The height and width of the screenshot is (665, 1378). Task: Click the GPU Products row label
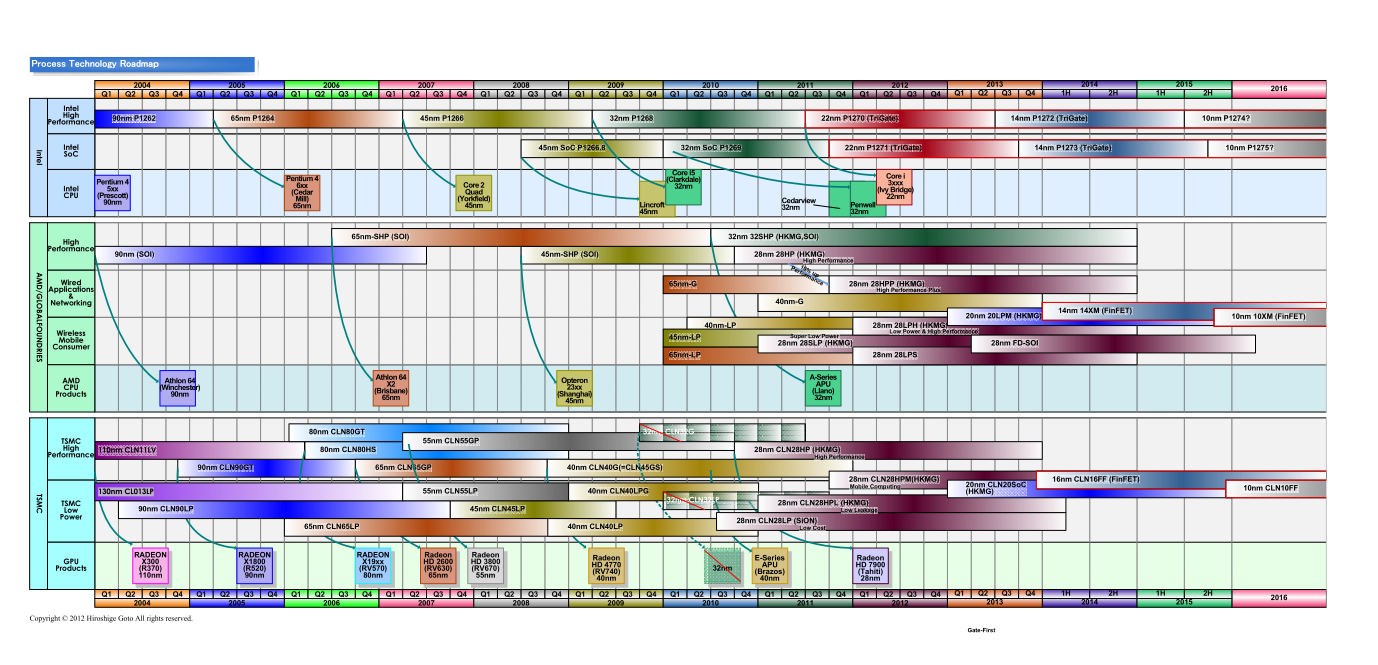pos(71,565)
